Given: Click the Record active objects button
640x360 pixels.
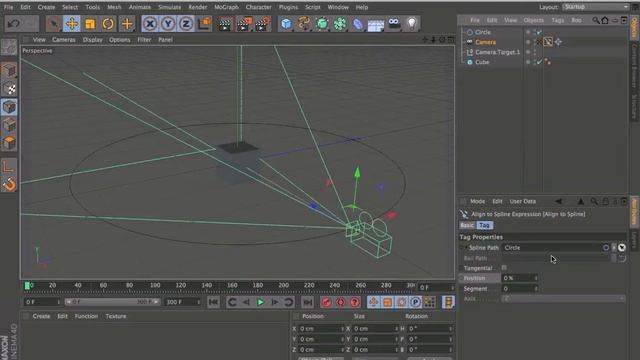Looking at the screenshot, I should pyautogui.click(x=326, y=302).
